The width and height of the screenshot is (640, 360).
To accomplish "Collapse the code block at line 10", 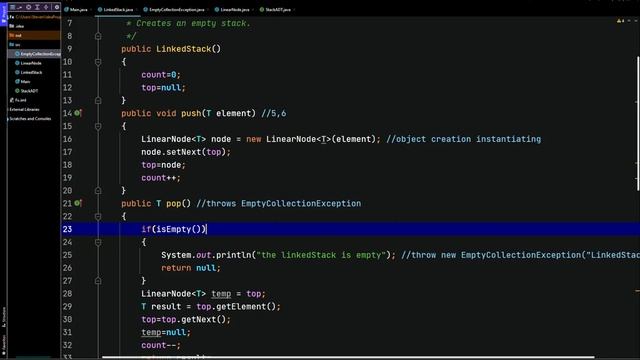I will pyautogui.click(x=98, y=62).
